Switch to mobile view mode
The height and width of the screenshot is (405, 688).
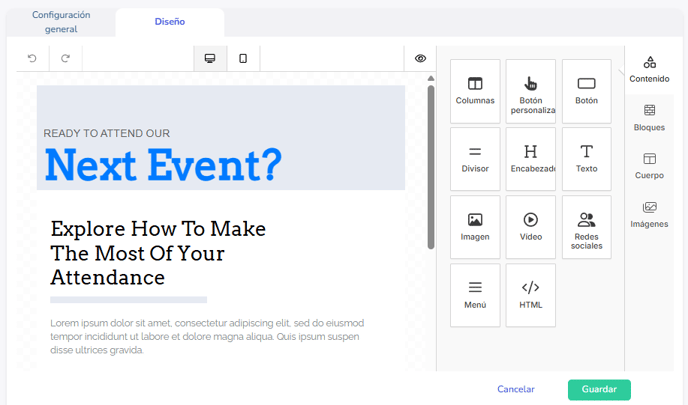[243, 59]
